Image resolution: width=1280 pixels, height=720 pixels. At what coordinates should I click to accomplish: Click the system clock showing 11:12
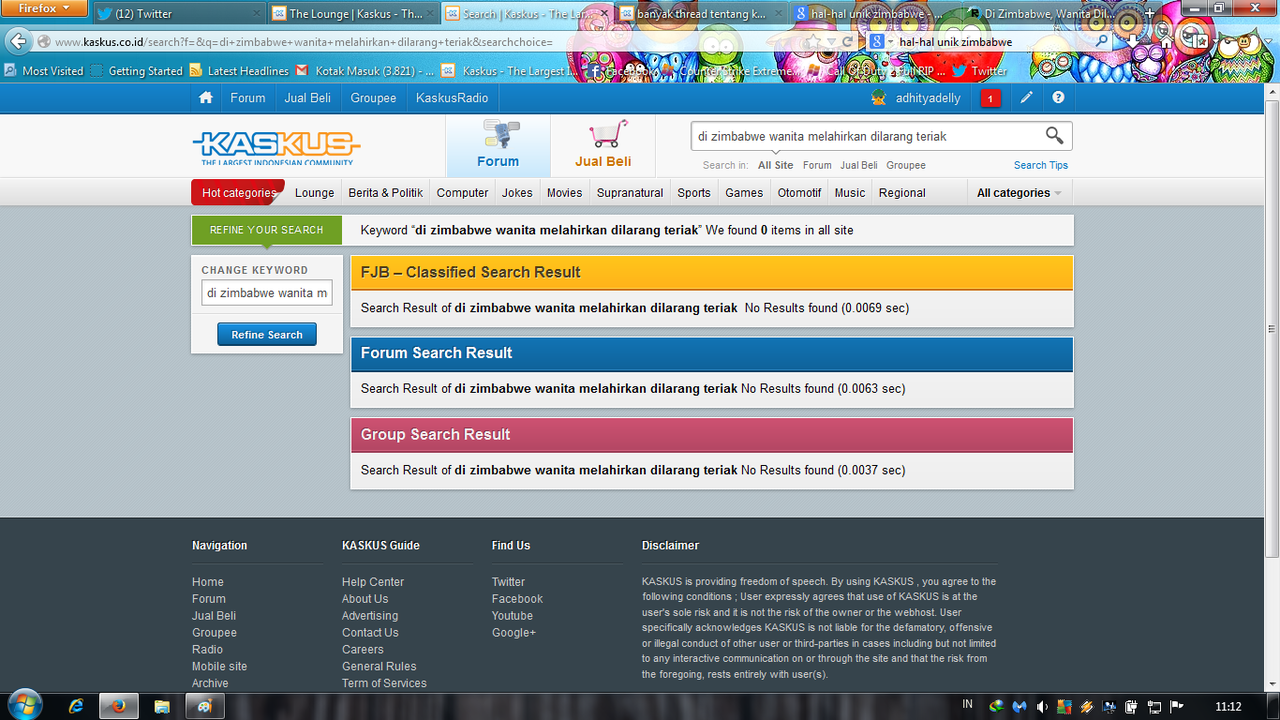click(1228, 706)
